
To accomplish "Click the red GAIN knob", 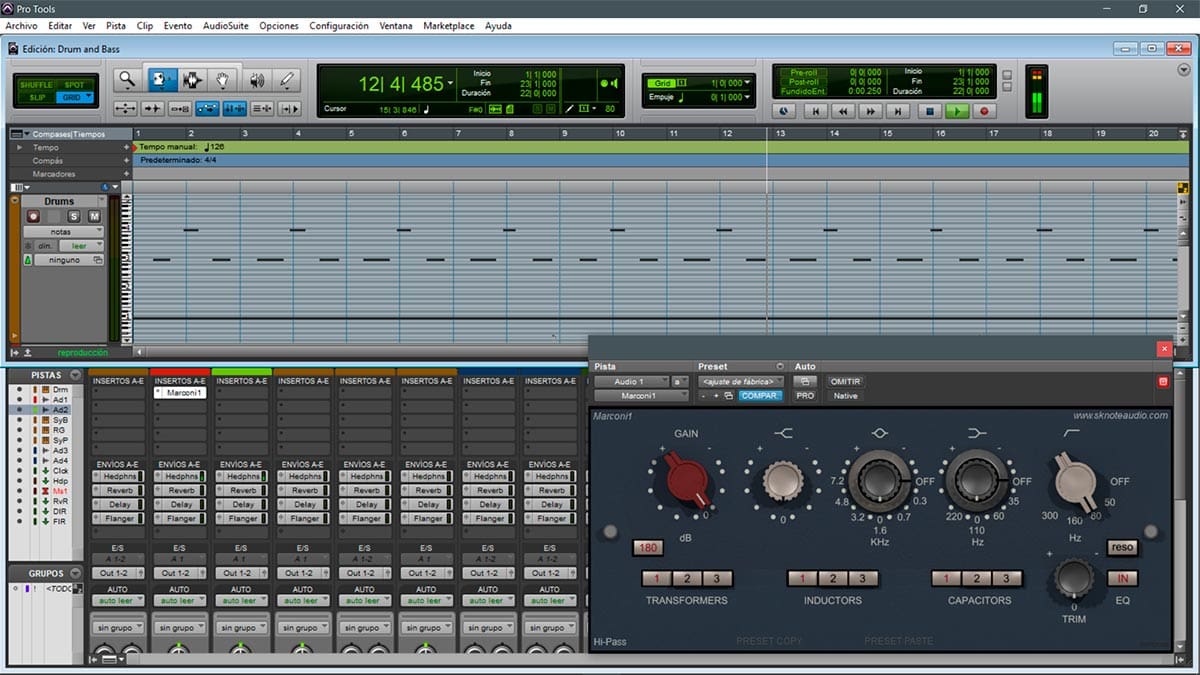I will [687, 481].
